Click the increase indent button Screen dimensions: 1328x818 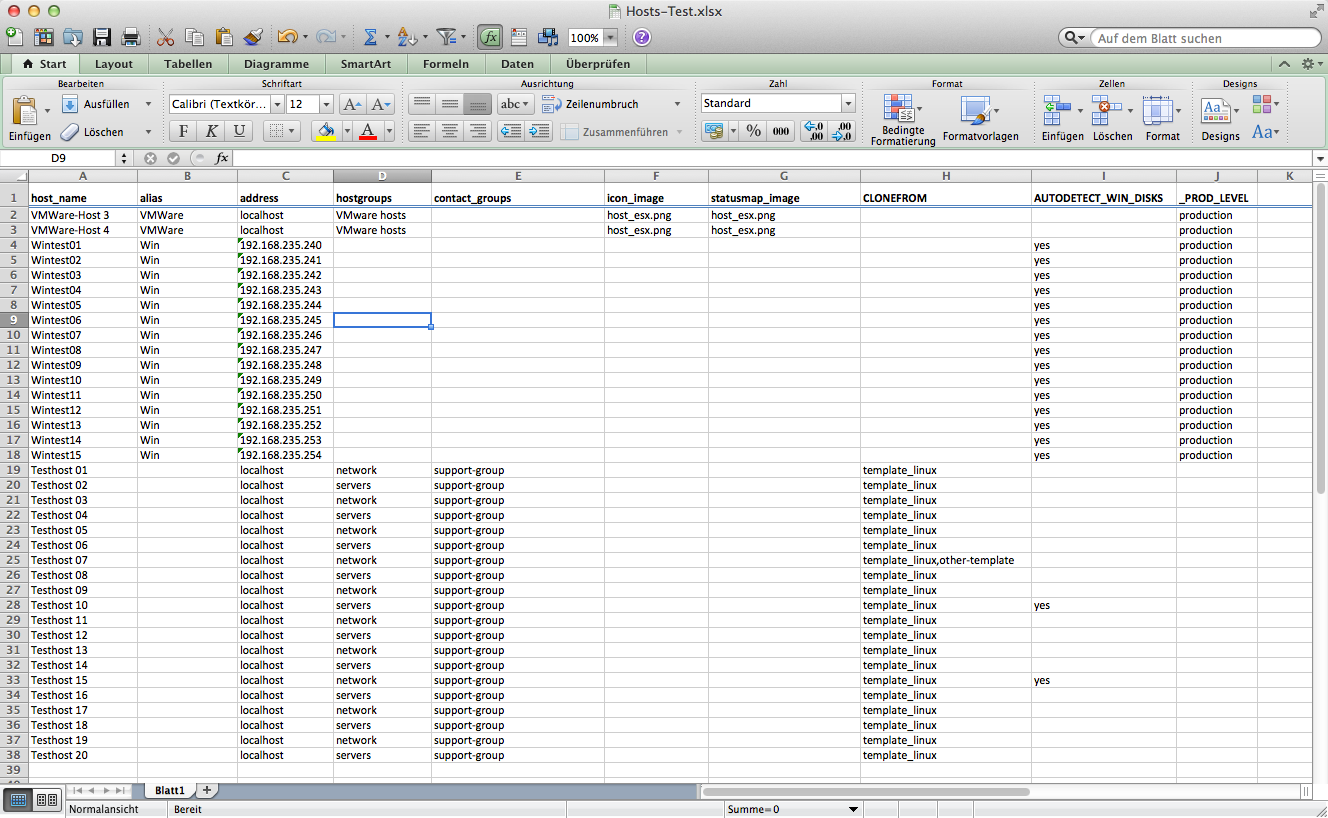(539, 131)
